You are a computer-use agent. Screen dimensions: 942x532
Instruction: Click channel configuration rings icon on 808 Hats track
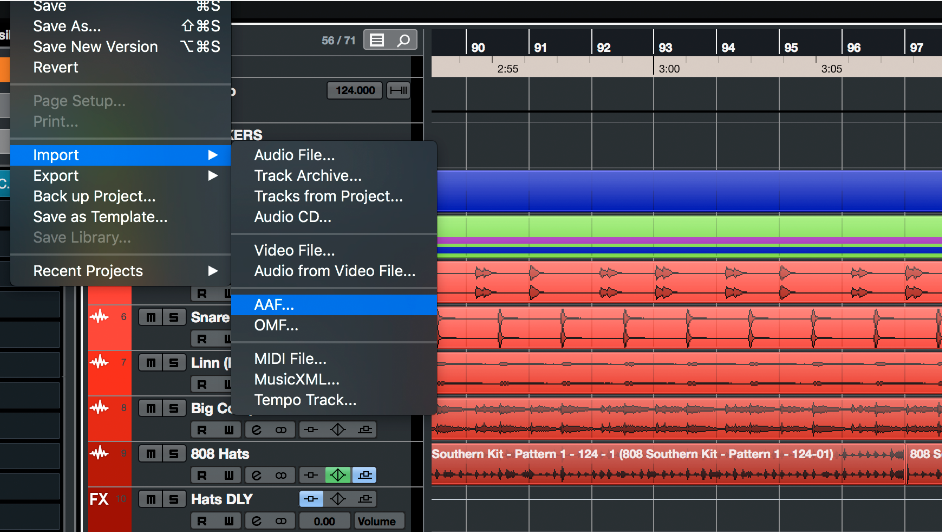[281, 475]
